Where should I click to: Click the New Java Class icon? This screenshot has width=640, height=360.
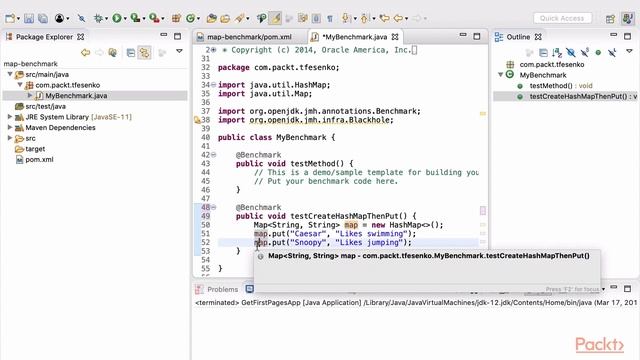coord(190,18)
